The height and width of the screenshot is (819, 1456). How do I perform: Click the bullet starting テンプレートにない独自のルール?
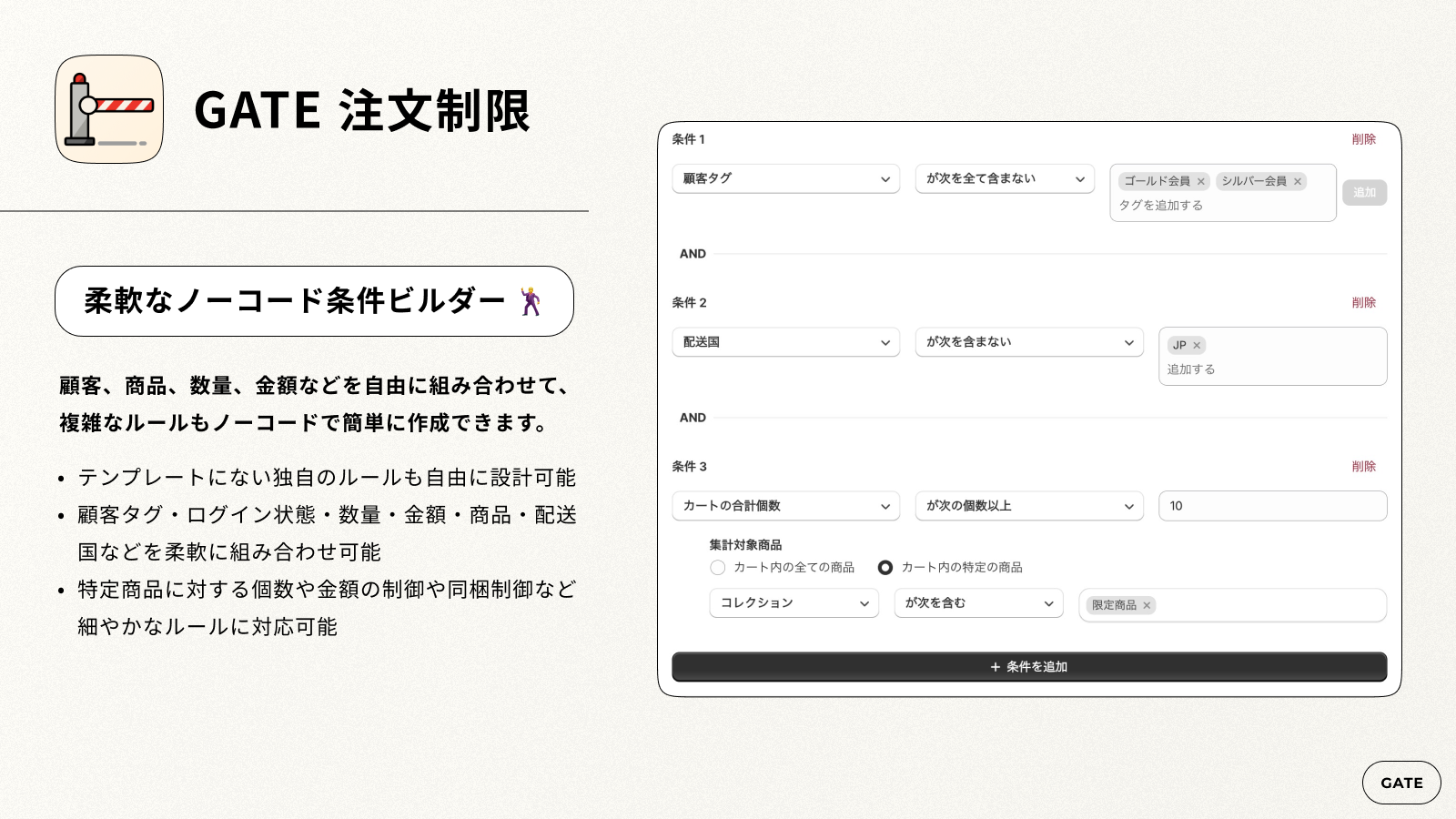pyautogui.click(x=327, y=478)
